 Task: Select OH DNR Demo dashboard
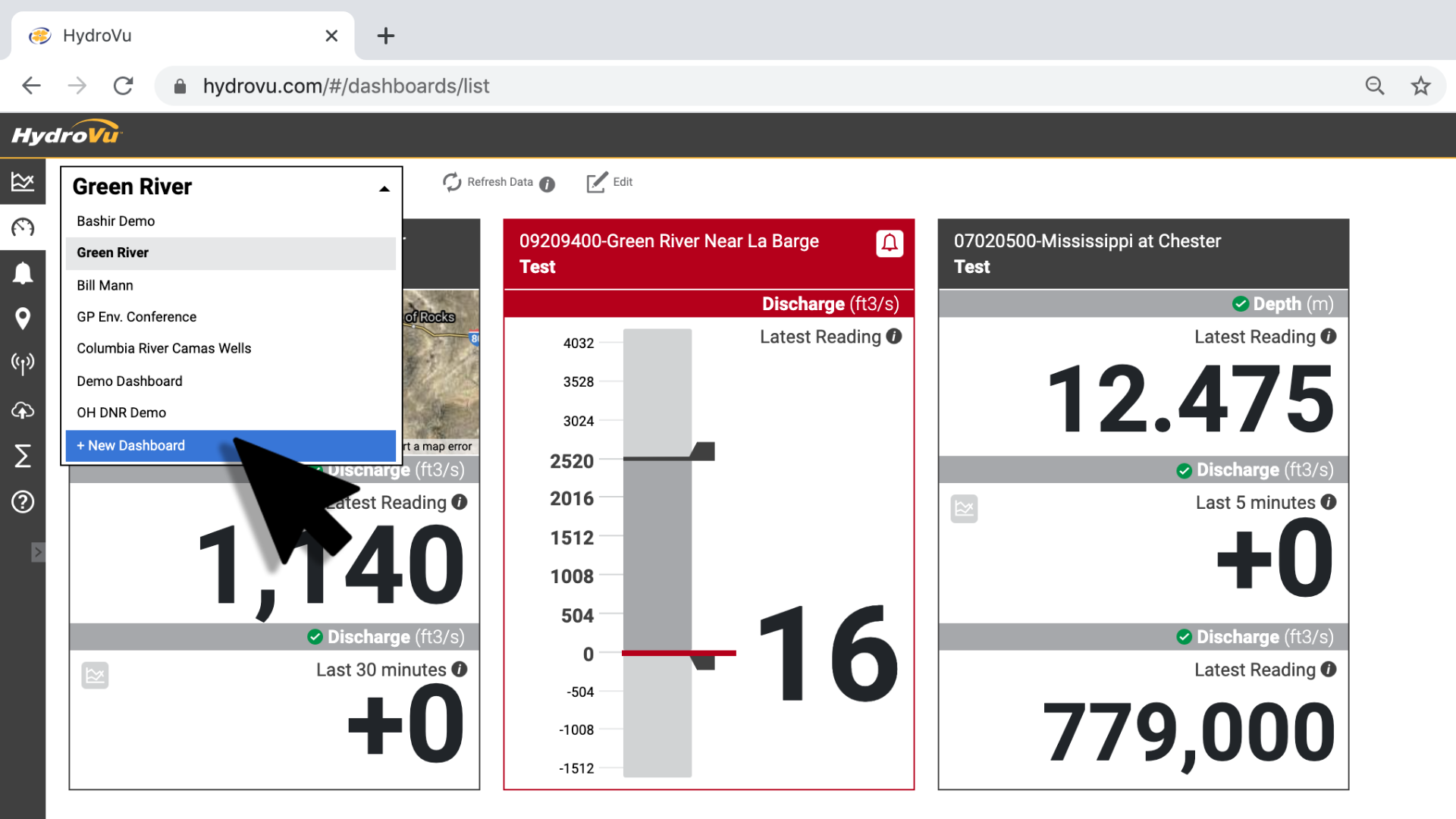coord(121,413)
